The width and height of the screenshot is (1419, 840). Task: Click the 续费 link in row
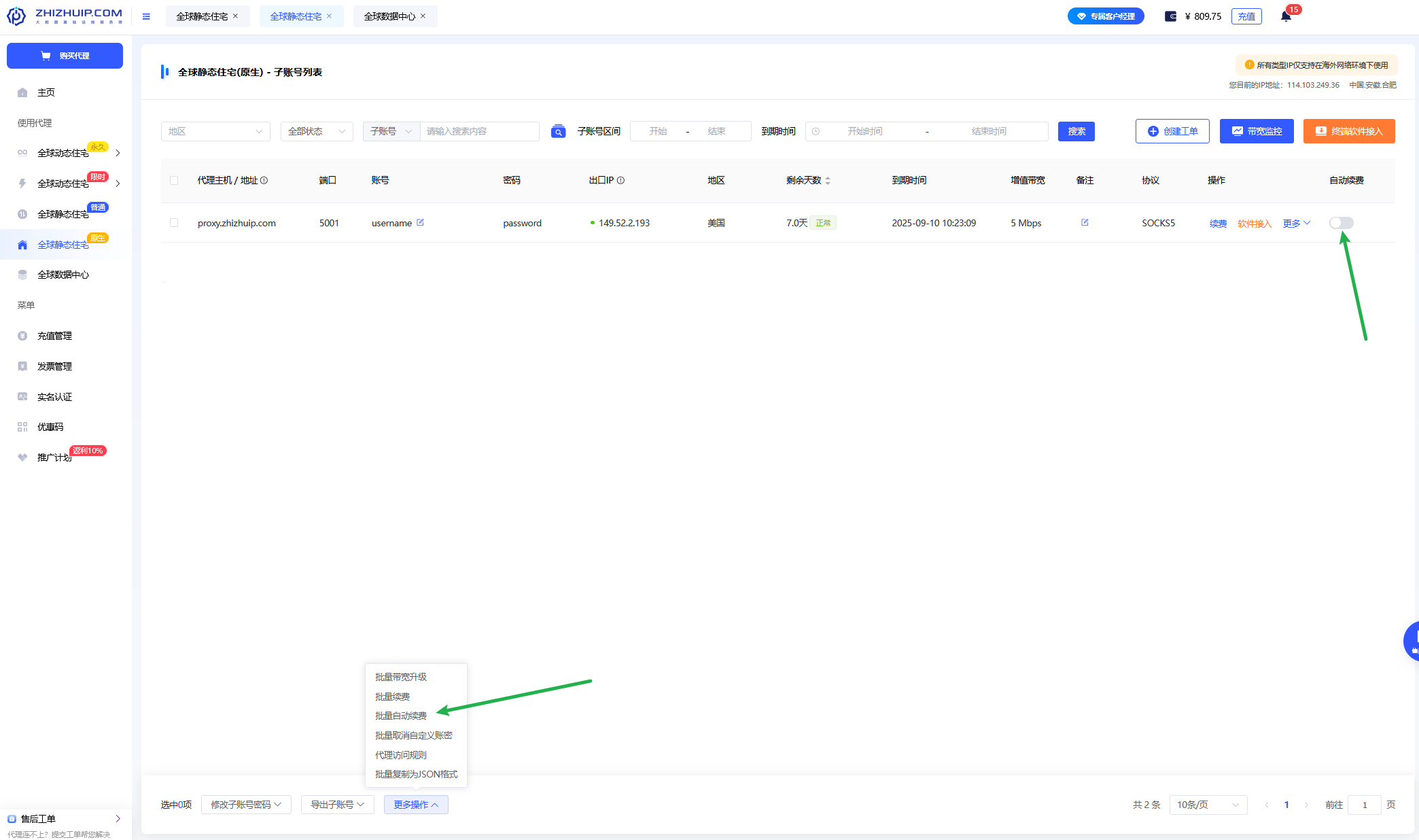(x=1218, y=224)
